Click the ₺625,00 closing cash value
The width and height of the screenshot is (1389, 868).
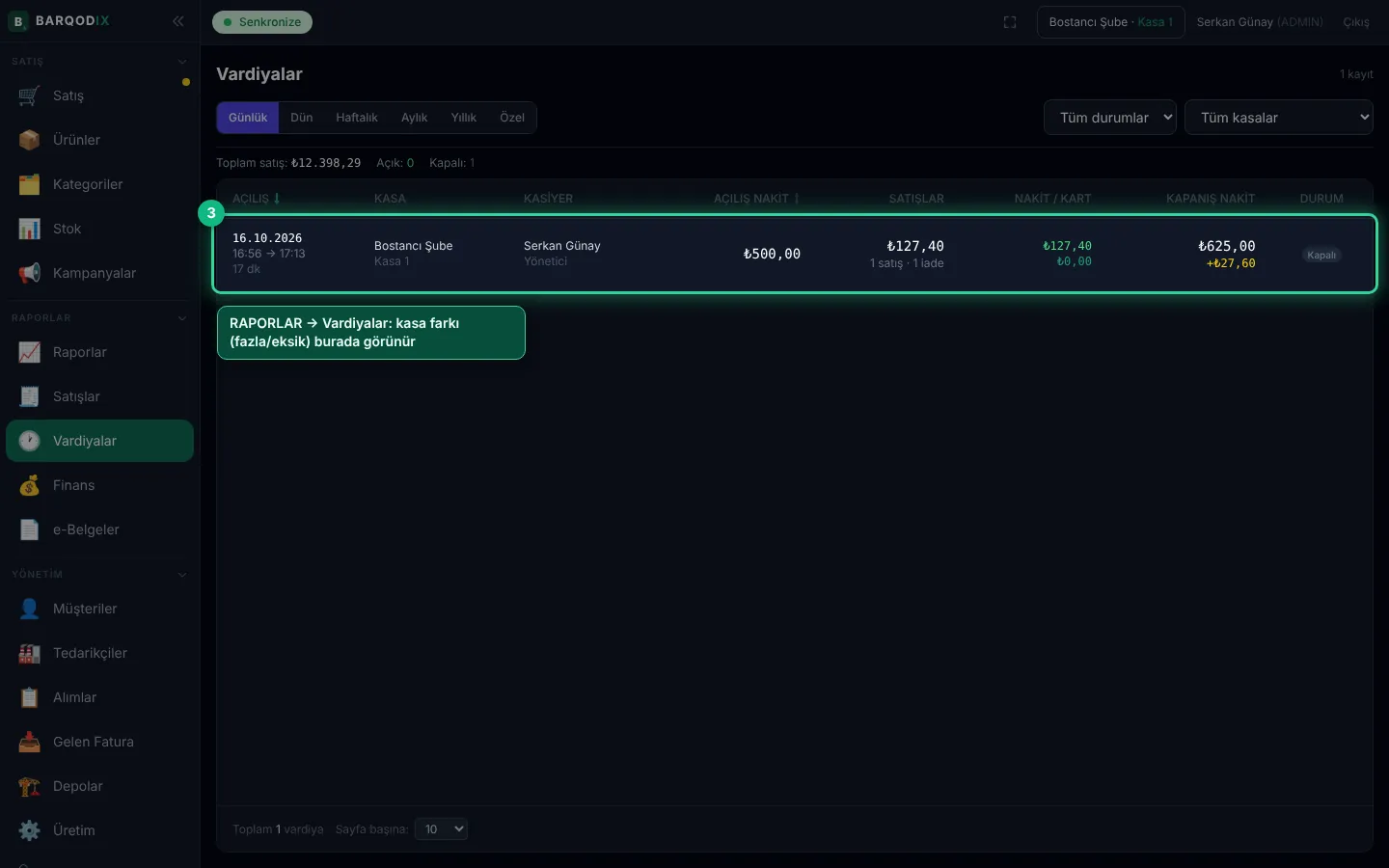click(1227, 246)
